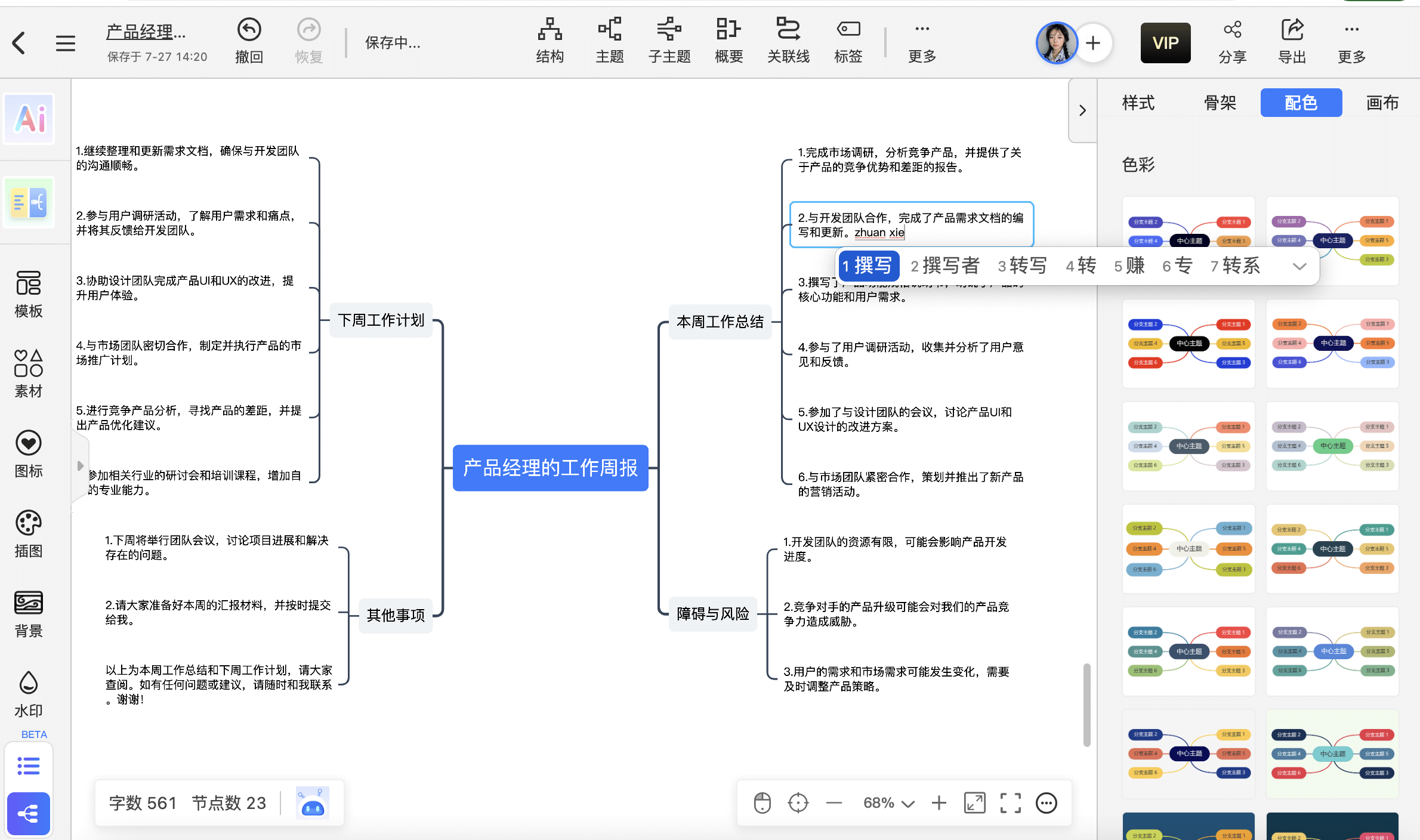This screenshot has width=1420, height=840.
Task: Toggle mouse mode in bottom bar
Action: pyautogui.click(x=762, y=803)
